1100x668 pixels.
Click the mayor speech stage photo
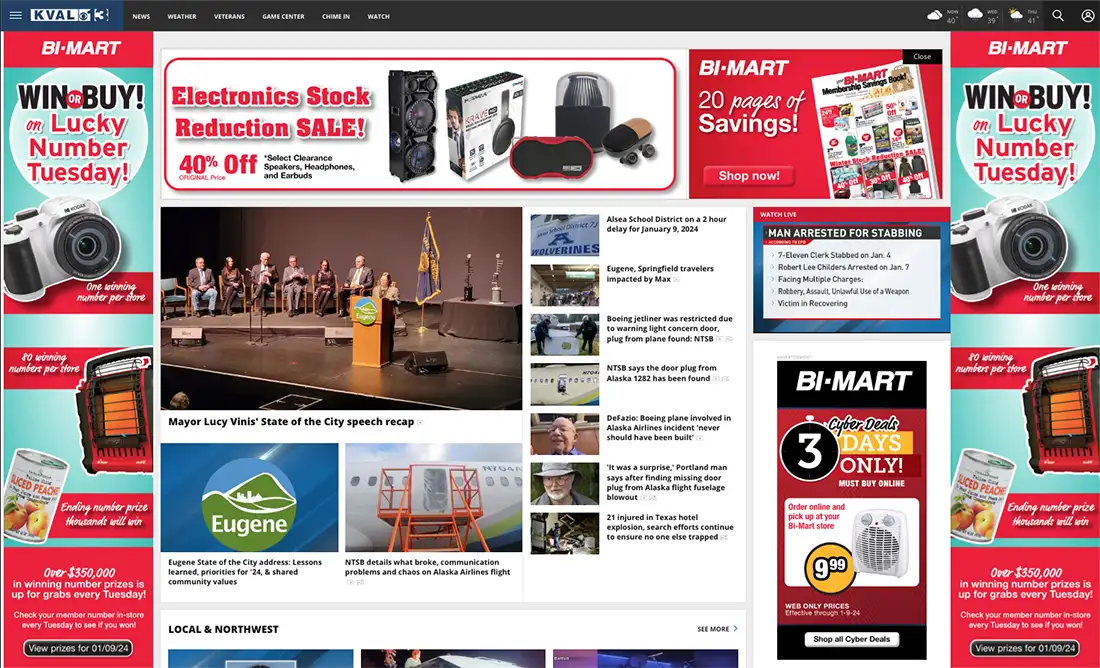pyautogui.click(x=341, y=308)
